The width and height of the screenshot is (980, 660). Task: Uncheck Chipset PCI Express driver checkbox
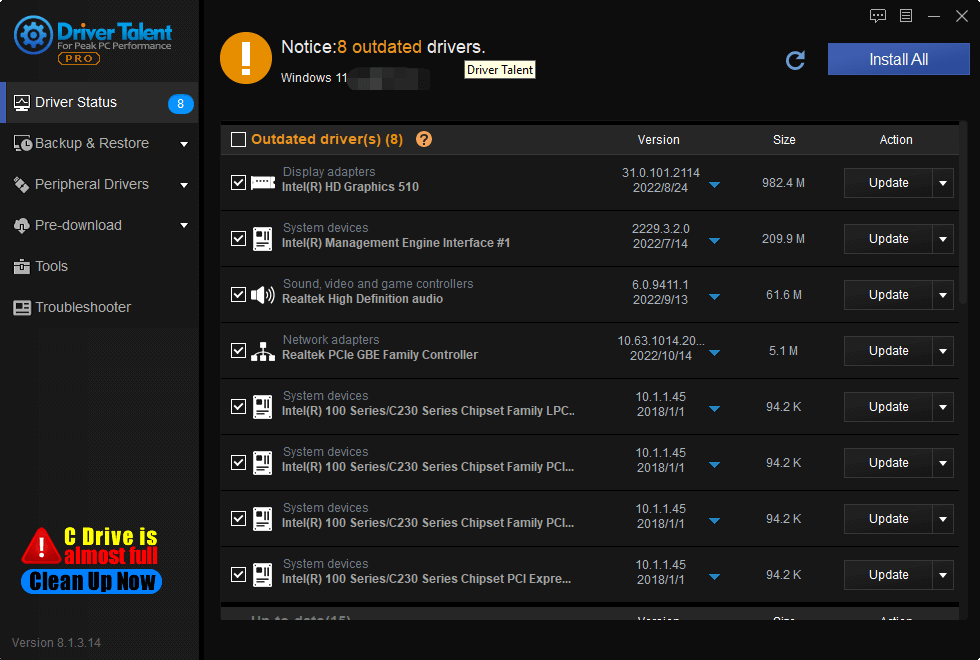238,574
